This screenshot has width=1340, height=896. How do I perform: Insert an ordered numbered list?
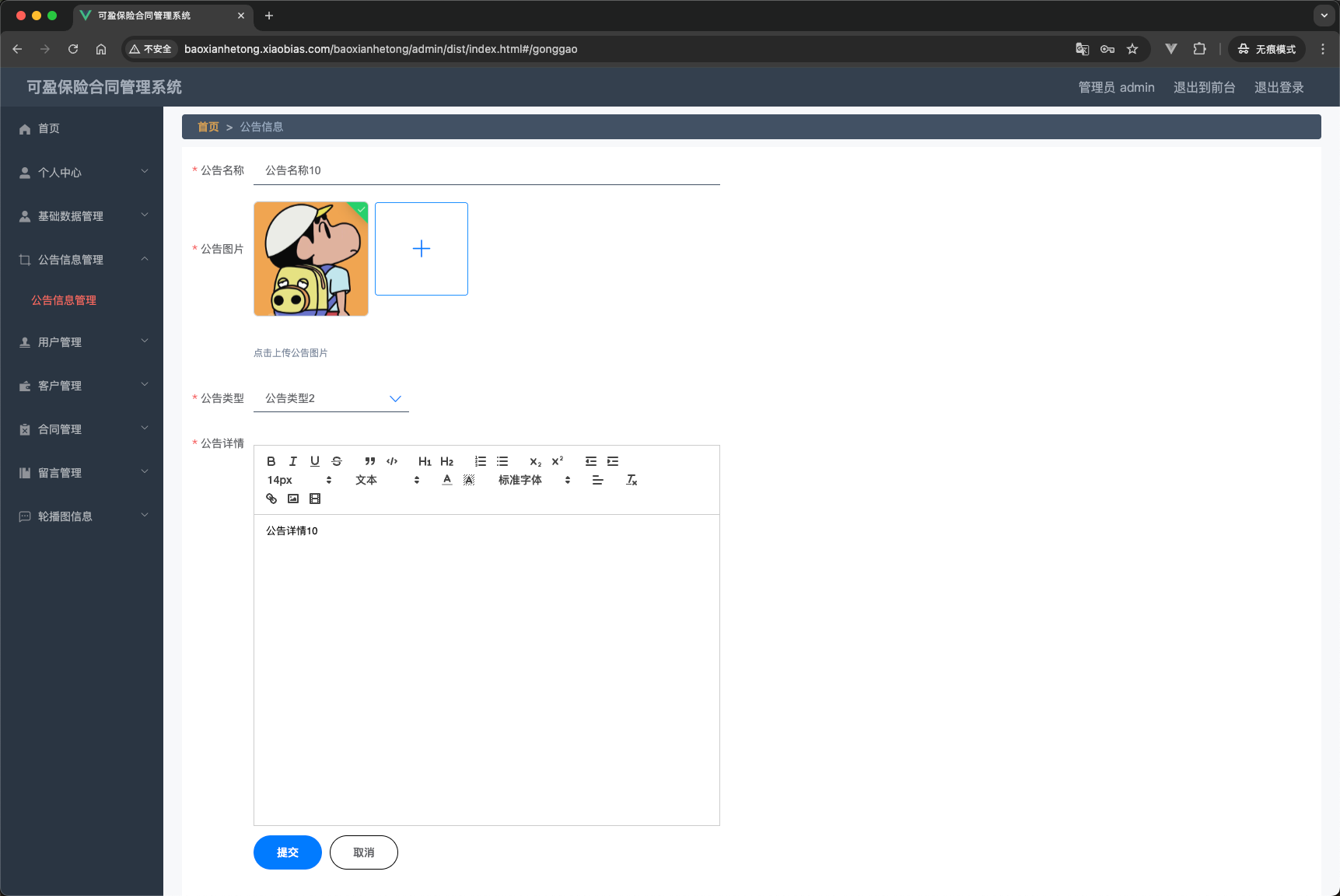tap(481, 461)
